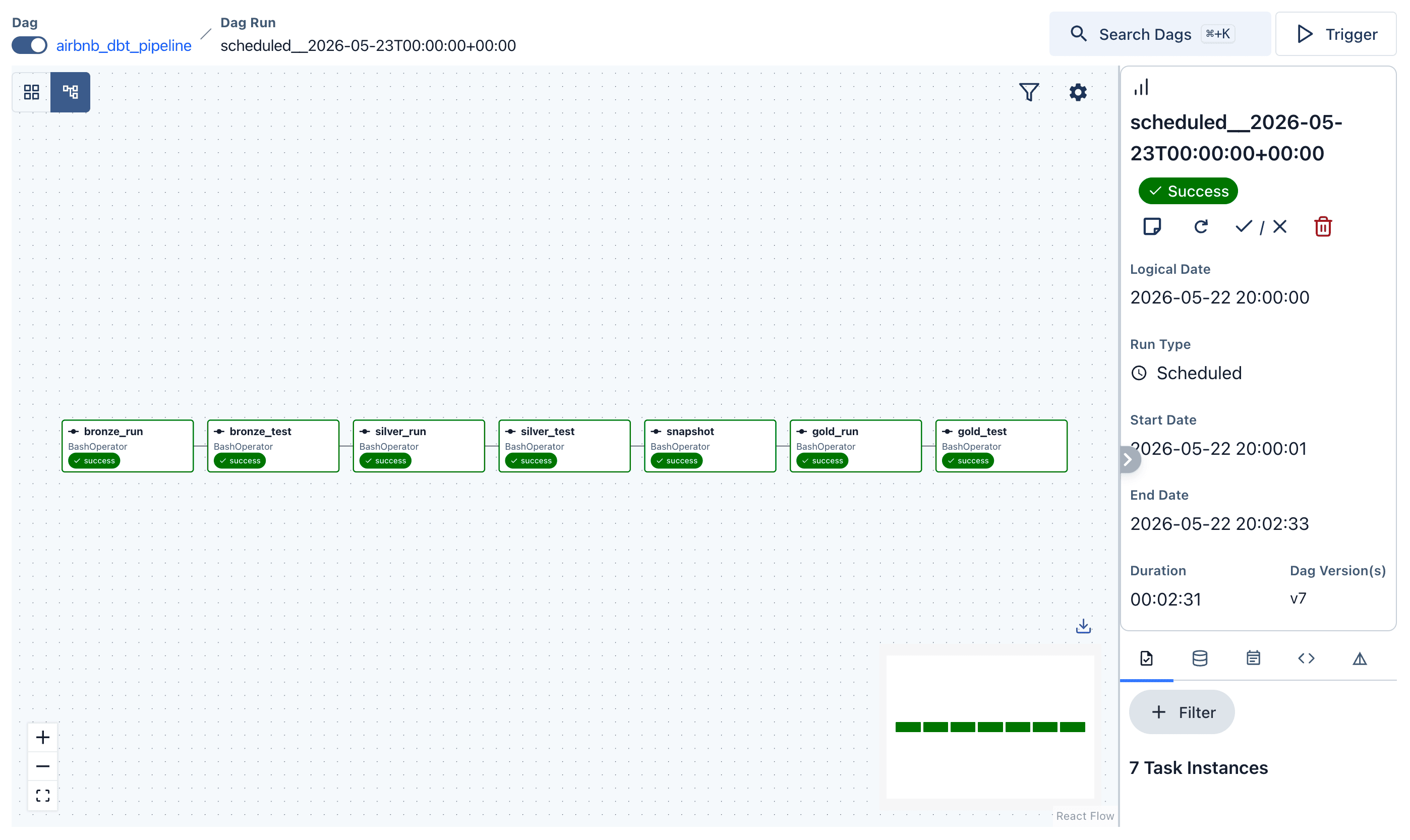Select the silver_test task node
Image resolution: width=1410 pixels, height=840 pixels.
pyautogui.click(x=565, y=446)
